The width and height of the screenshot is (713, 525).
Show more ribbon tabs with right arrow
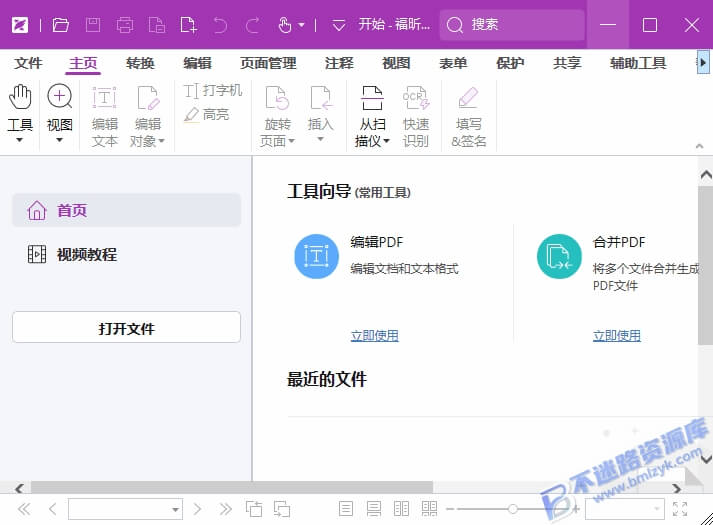tap(703, 63)
